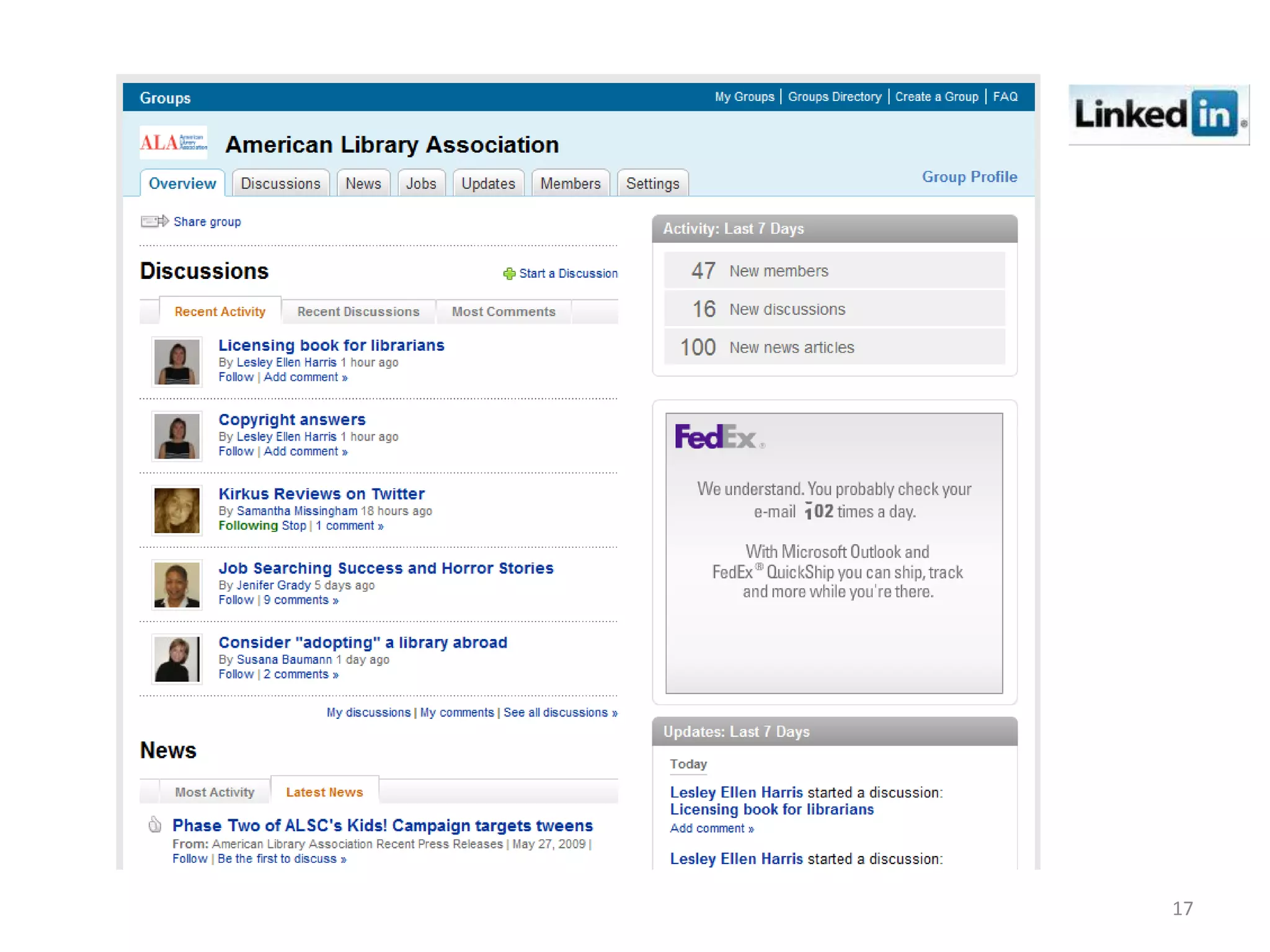Open Samantha Missingham's profile photo
This screenshot has width=1270, height=952.
[x=177, y=511]
